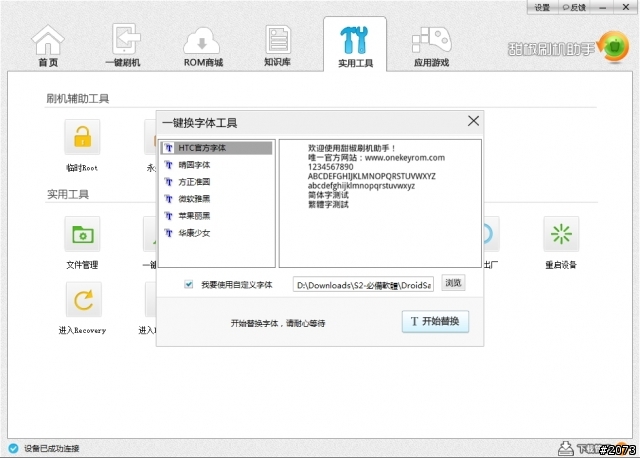Click the 开始替换字体，请耐心等待 message
Image resolution: width=640 pixels, height=458 pixels.
coord(278,323)
